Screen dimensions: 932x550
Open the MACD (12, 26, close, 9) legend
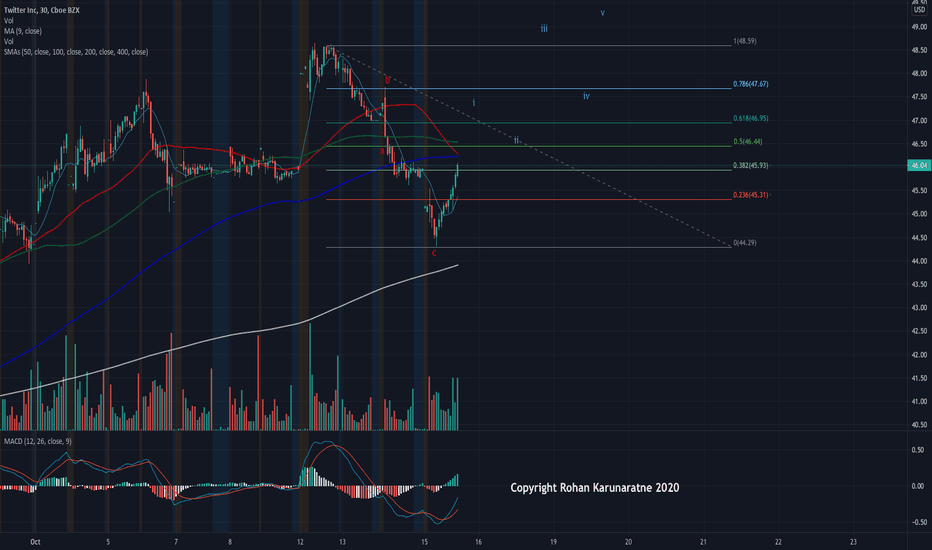coord(38,441)
